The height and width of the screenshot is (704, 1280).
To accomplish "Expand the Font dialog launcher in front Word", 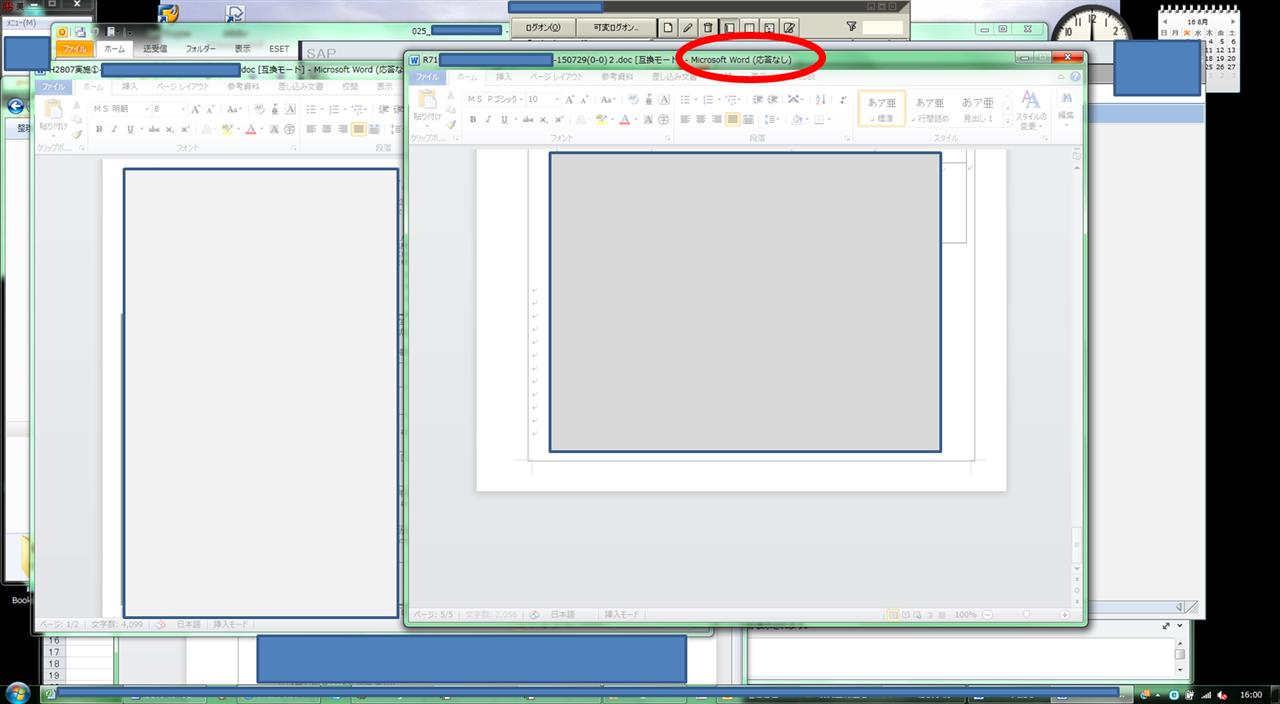I will click(x=668, y=138).
